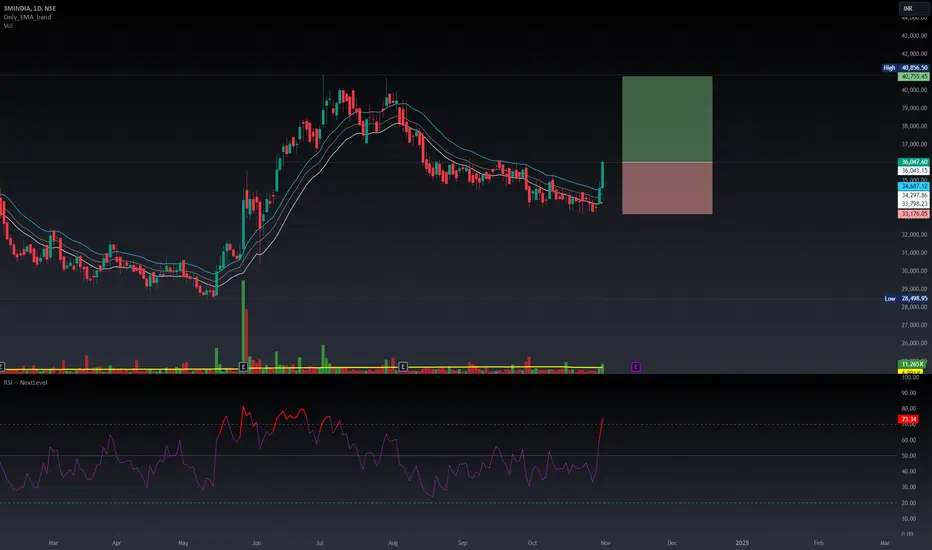Click the 34,687.12 blue EMA value label
This screenshot has height=550, width=932.
914,186
